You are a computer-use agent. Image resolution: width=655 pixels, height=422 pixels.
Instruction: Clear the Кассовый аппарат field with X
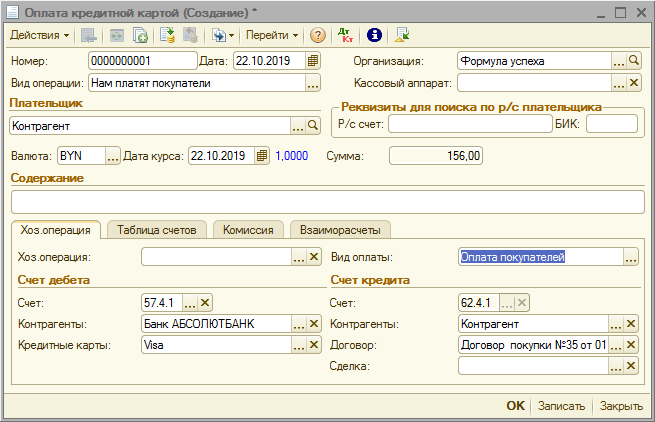tap(633, 82)
